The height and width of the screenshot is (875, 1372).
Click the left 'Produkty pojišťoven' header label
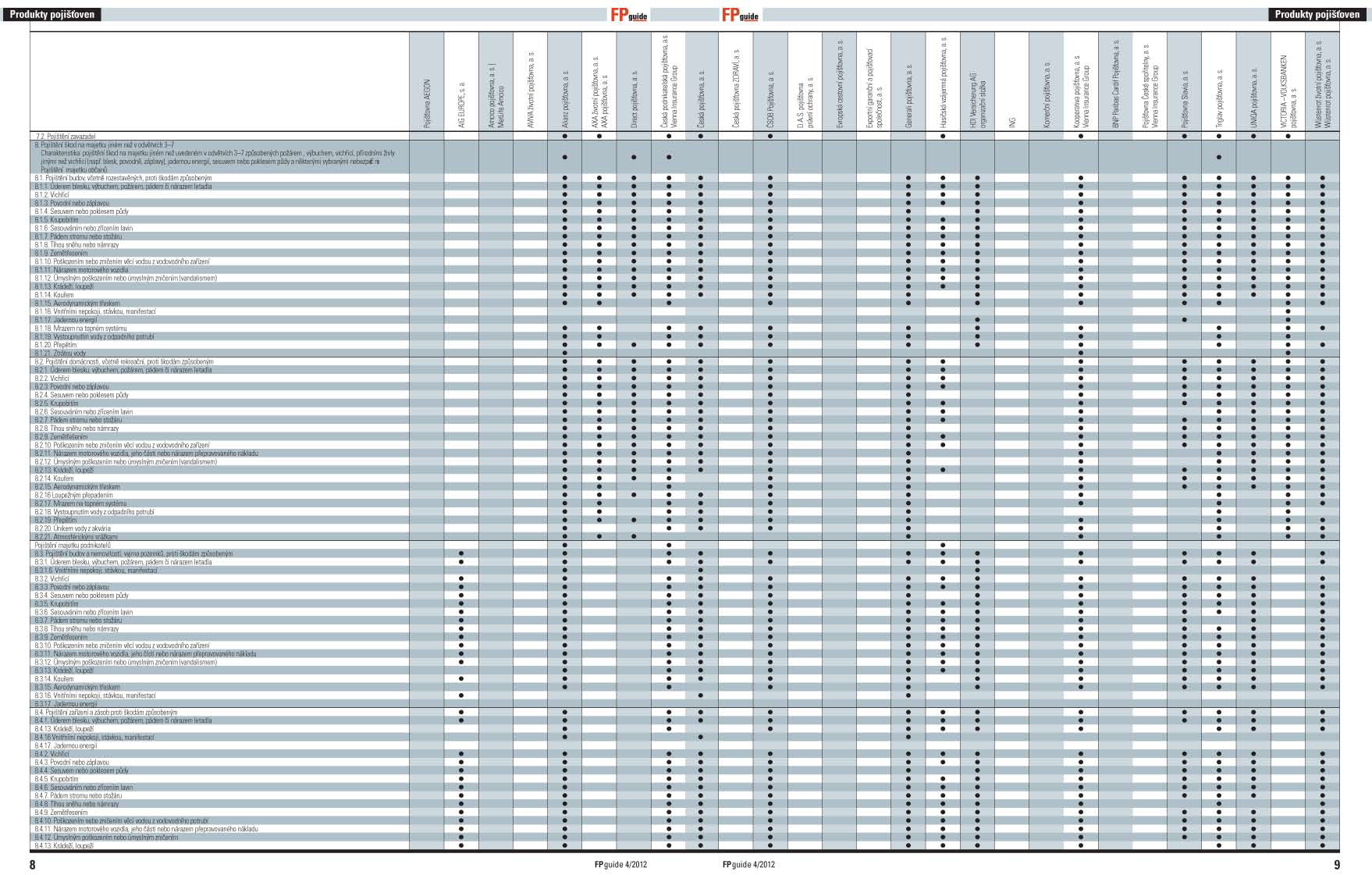pyautogui.click(x=51, y=15)
